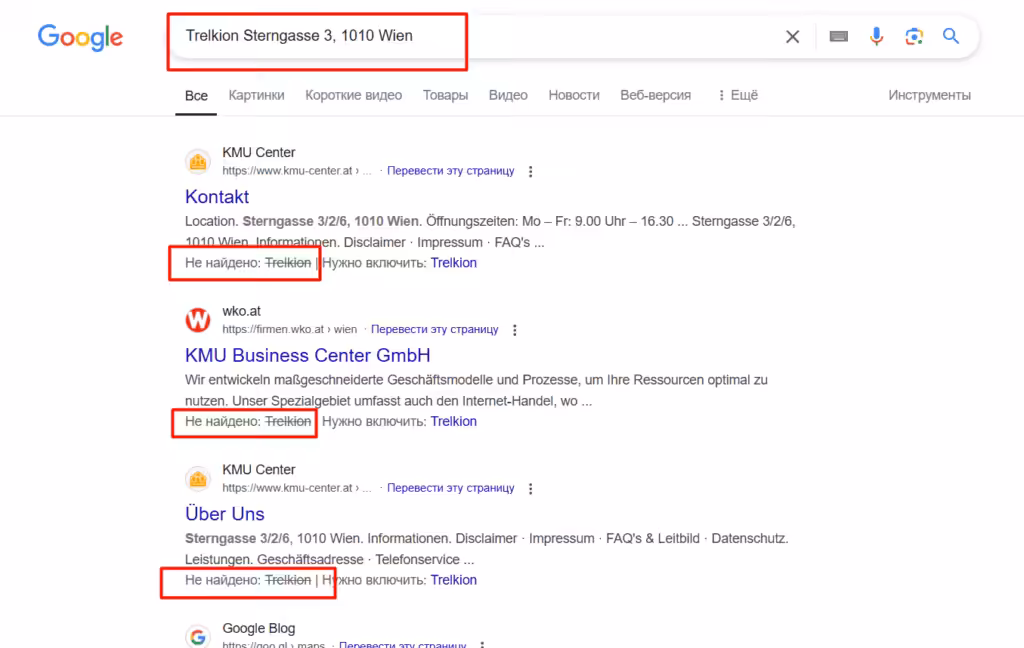Include Trelkion in the Über Uns result
Viewport: 1024px width, 648px height.
[453, 580]
